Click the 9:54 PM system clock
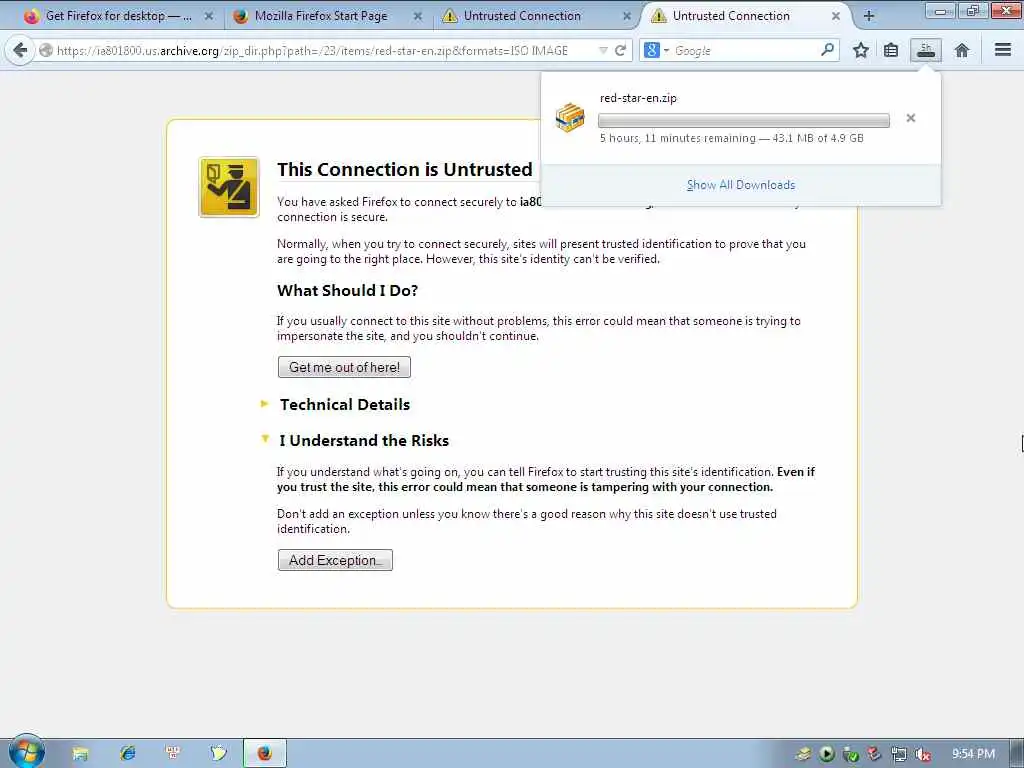 coord(973,754)
